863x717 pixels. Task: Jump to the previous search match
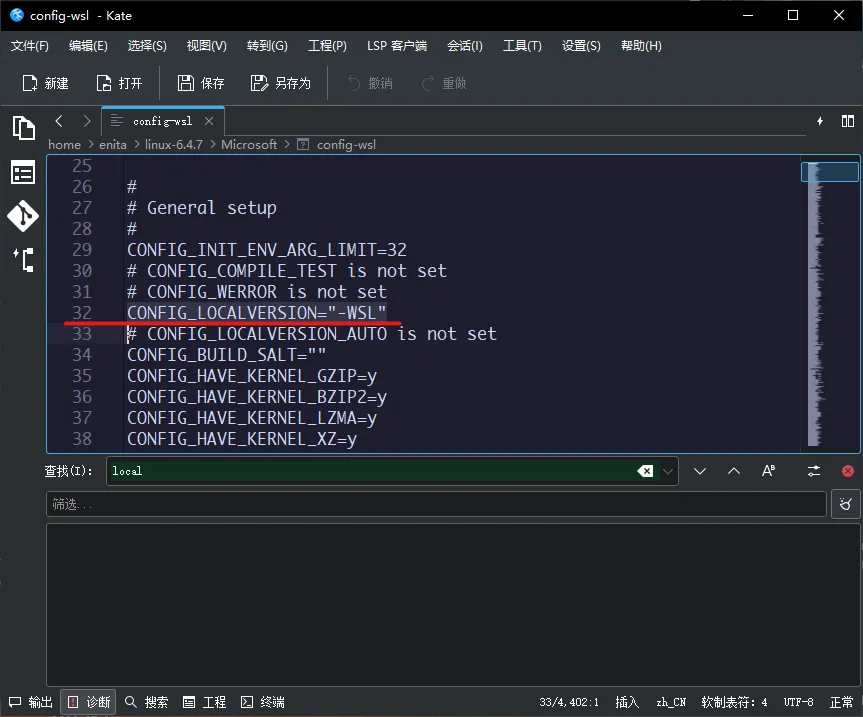pyautogui.click(x=734, y=471)
